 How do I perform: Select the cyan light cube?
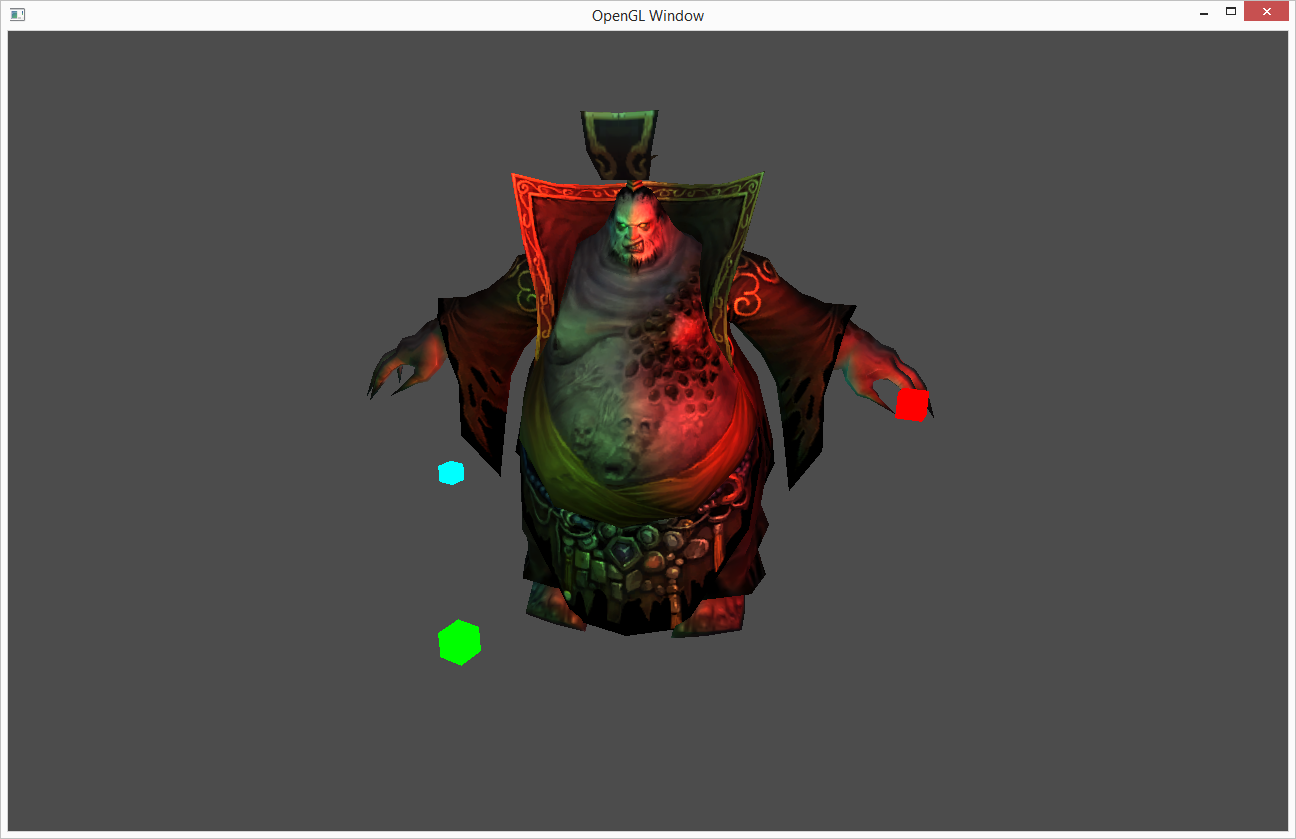(x=451, y=473)
